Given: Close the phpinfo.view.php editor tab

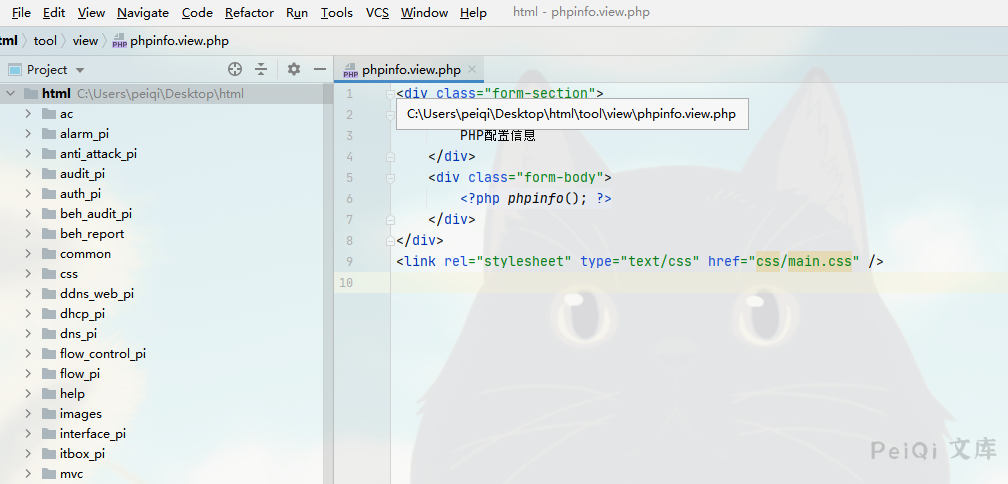Looking at the screenshot, I should [473, 70].
